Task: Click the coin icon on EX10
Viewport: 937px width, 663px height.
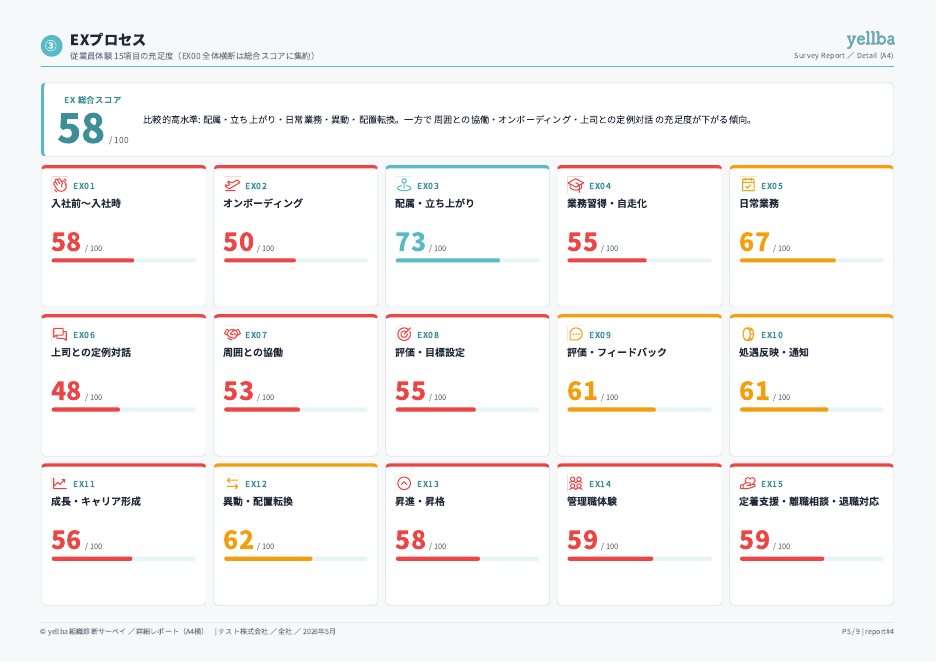Action: (748, 334)
